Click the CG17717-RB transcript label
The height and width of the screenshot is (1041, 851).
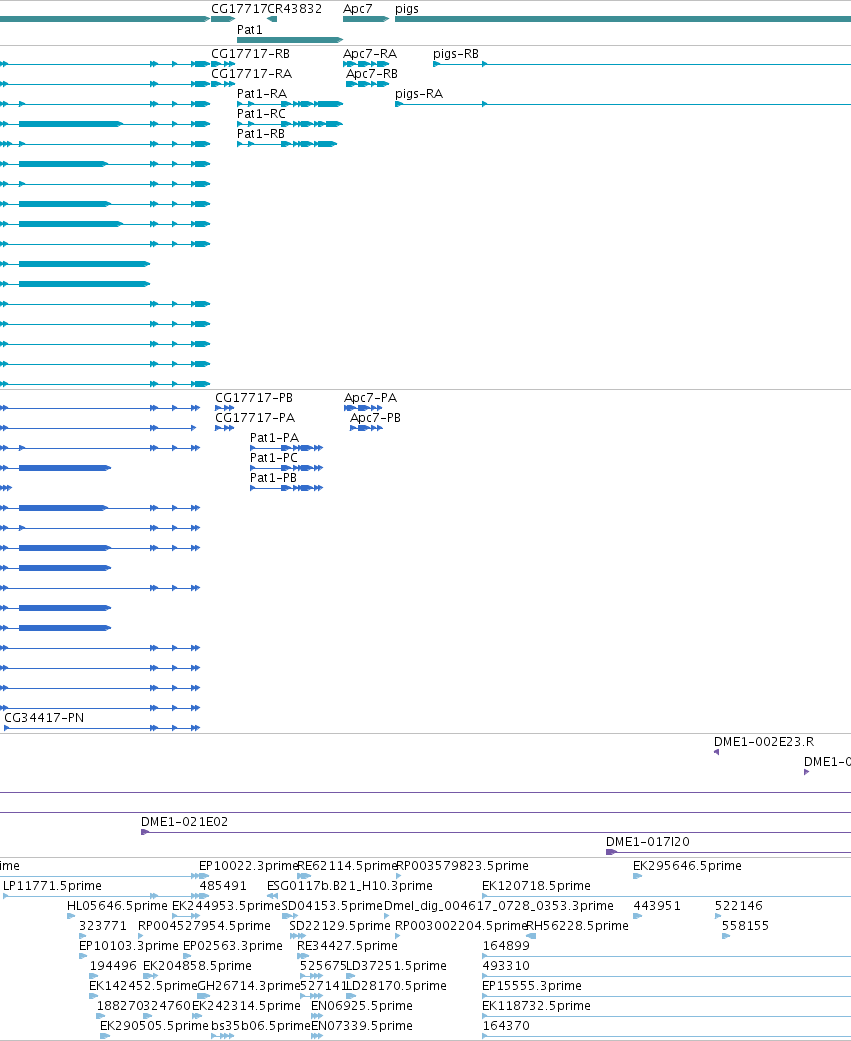click(x=250, y=54)
